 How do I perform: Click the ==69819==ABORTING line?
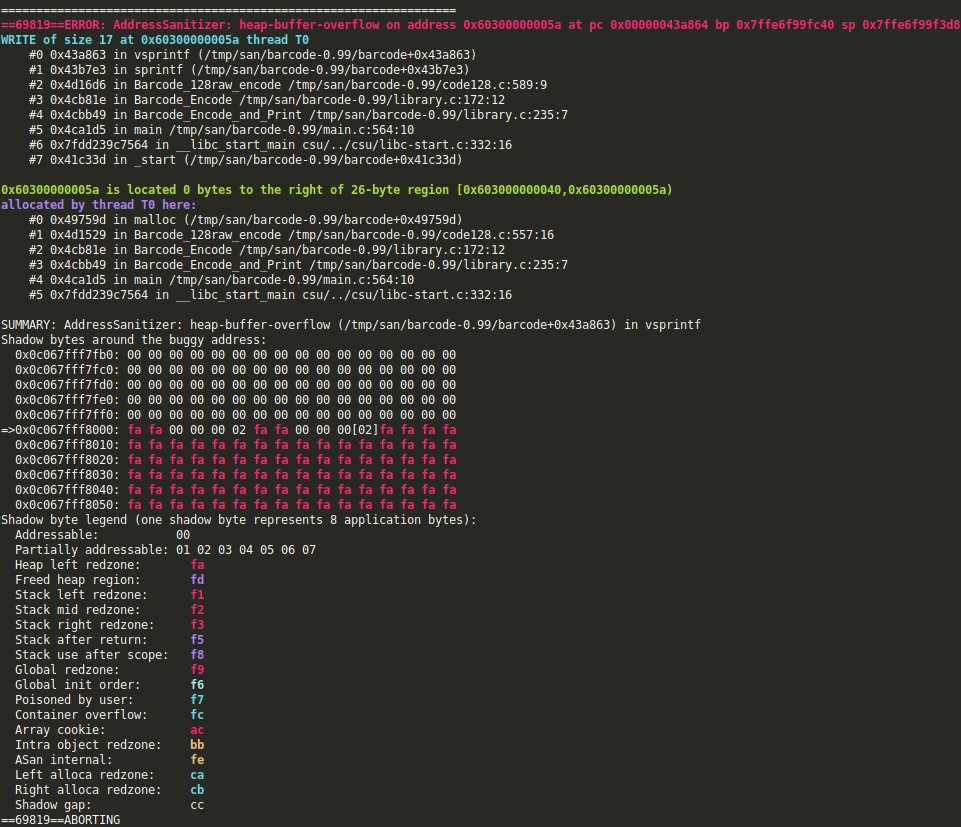pos(60,820)
